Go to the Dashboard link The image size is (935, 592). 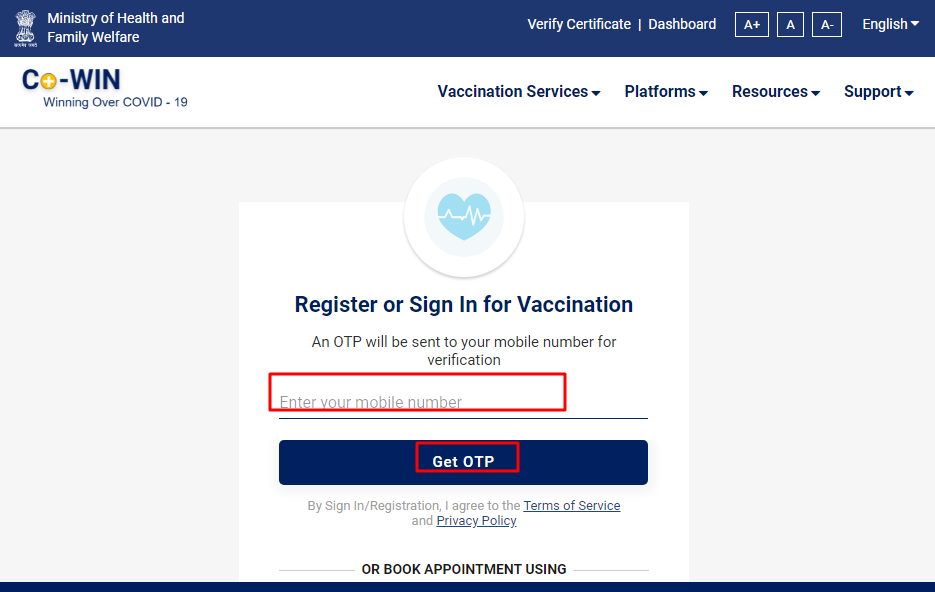pyautogui.click(x=682, y=24)
